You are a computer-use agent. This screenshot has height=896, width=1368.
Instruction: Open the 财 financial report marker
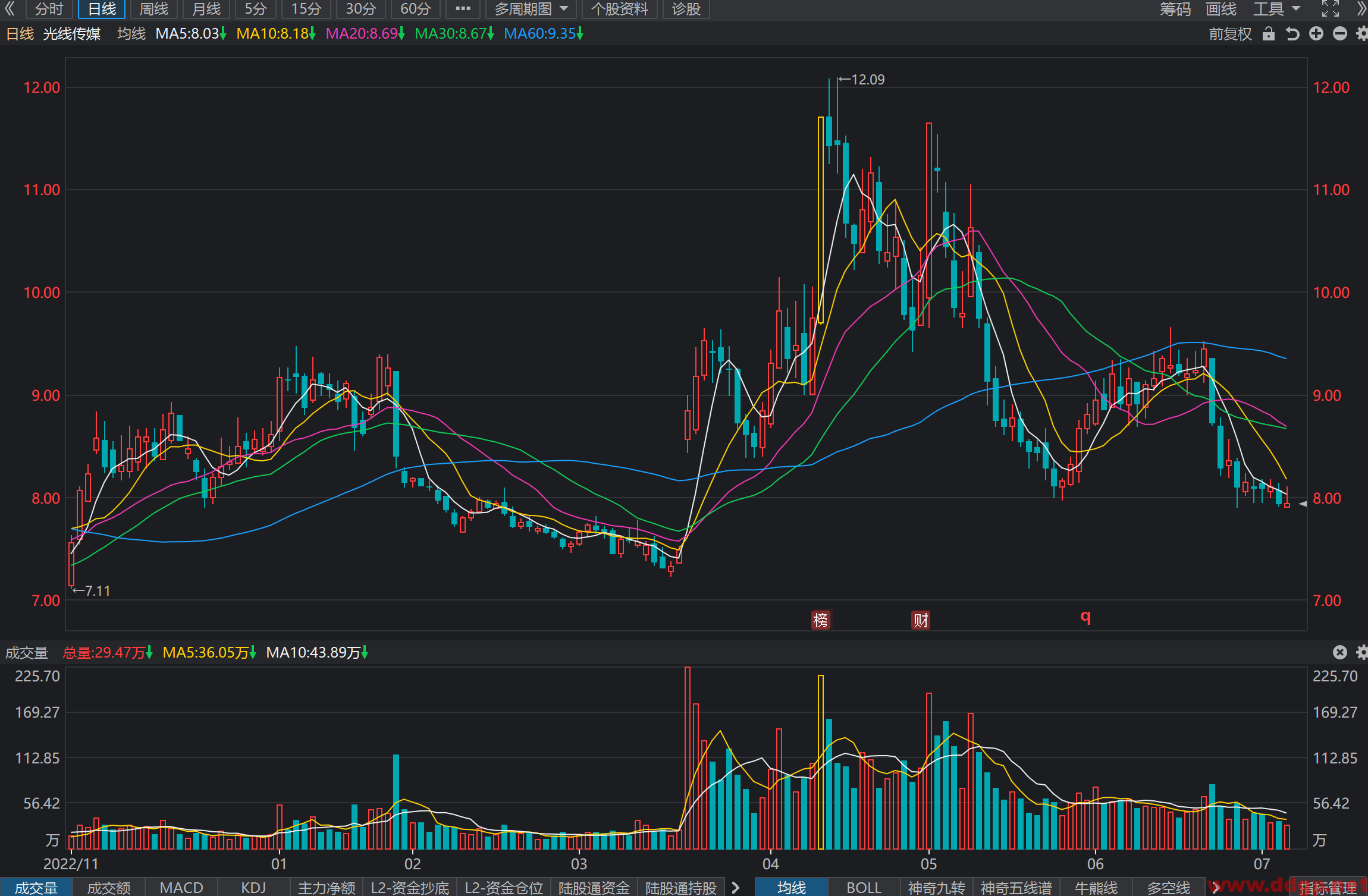point(921,620)
